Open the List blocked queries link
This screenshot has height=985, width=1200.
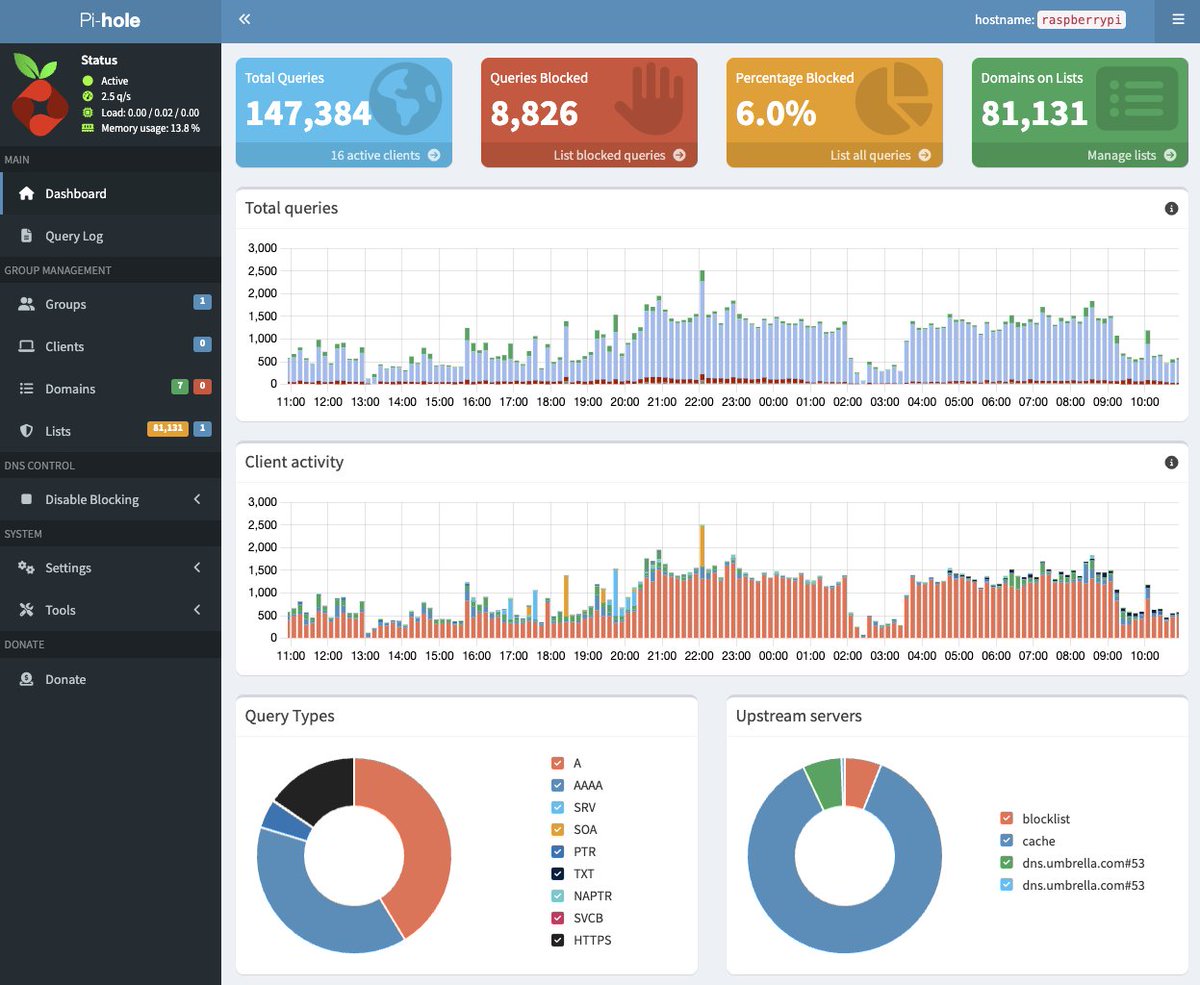(619, 155)
